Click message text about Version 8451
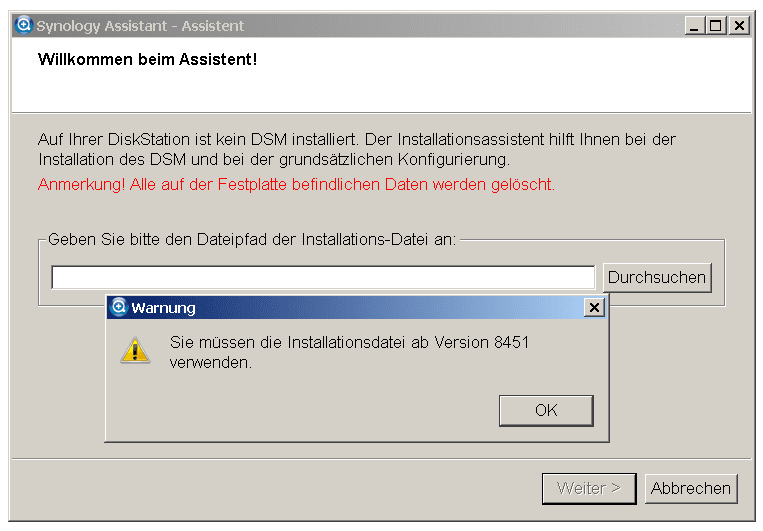 point(349,352)
